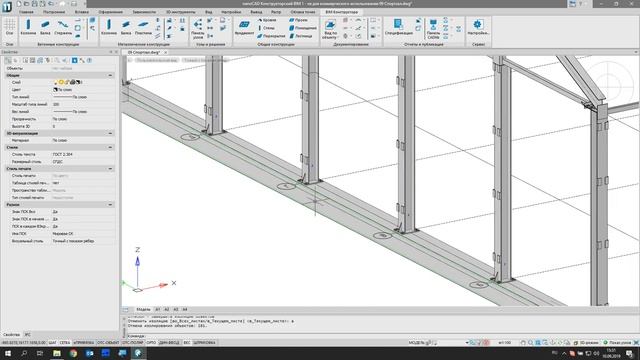Open the Слой layer value dropdown
This screenshot has height=360, width=640.
coord(83,82)
